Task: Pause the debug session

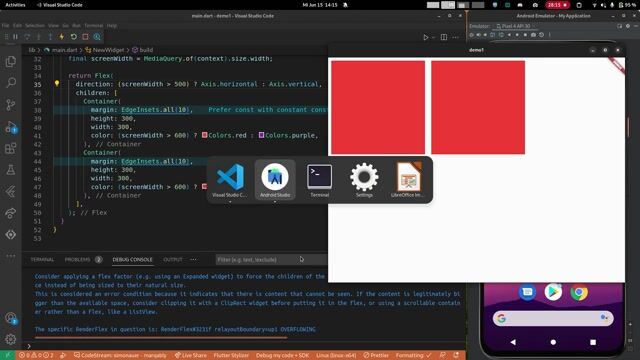Action: point(16,37)
